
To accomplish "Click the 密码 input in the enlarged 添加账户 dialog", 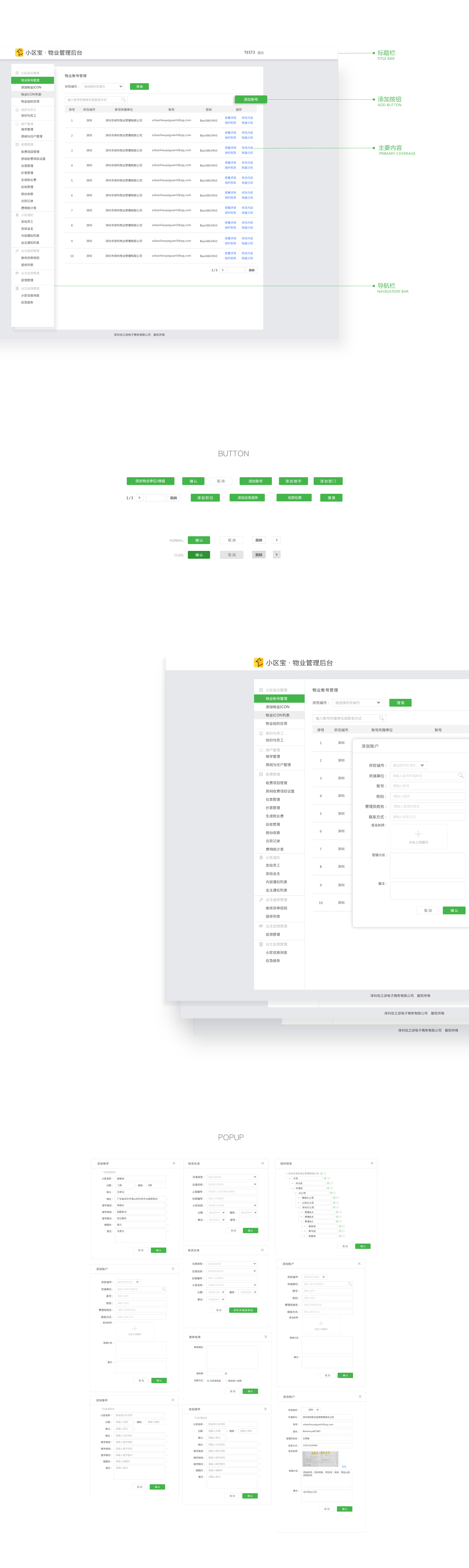I will 427,796.
